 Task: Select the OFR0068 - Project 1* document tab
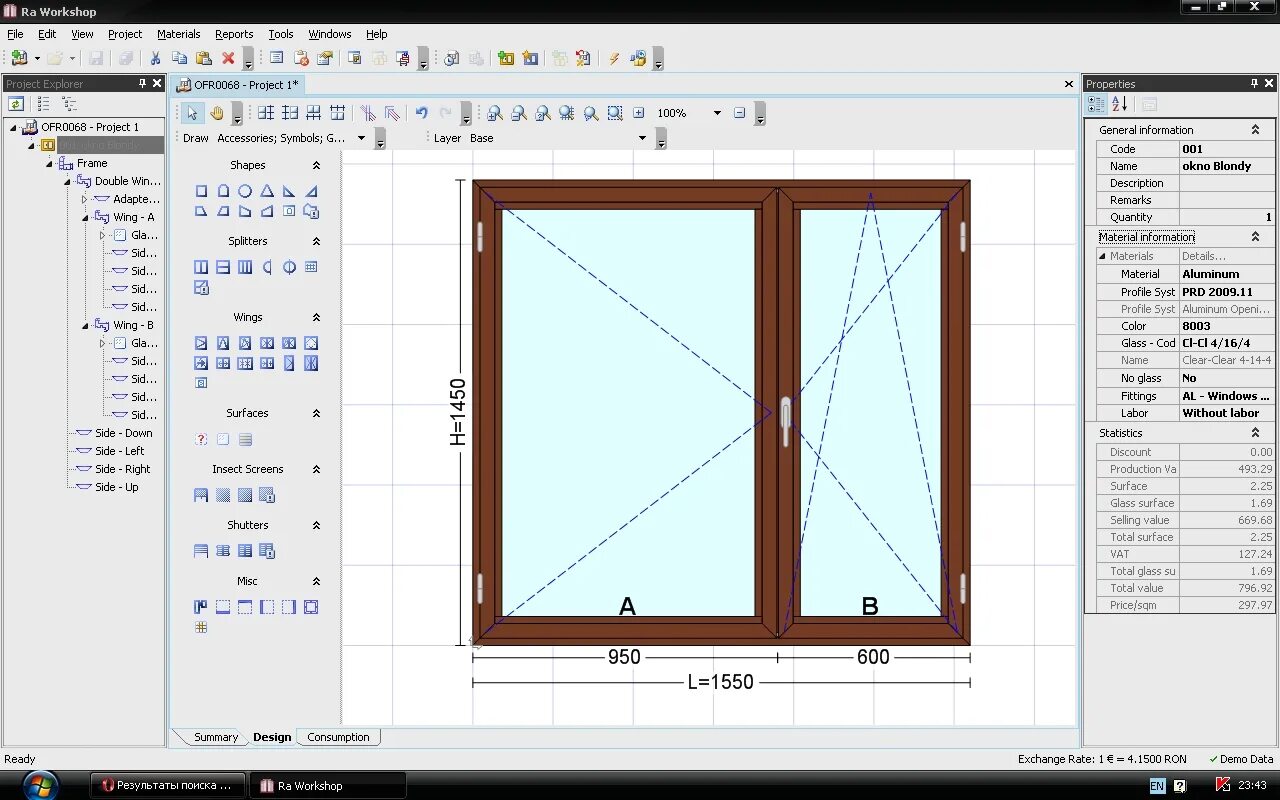239,85
